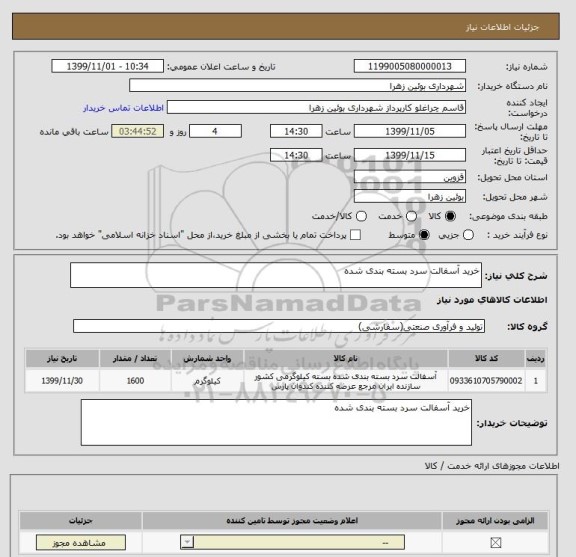Click the response deadline time field
Viewport: 576px width, 557px height.
(x=296, y=131)
